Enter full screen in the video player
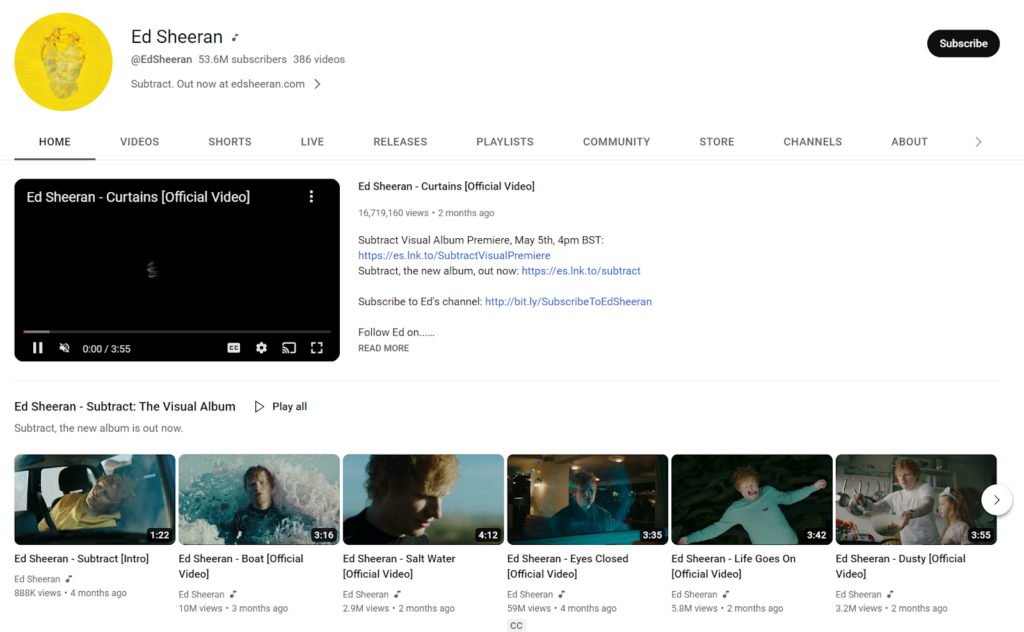This screenshot has width=1024, height=632. tap(317, 348)
